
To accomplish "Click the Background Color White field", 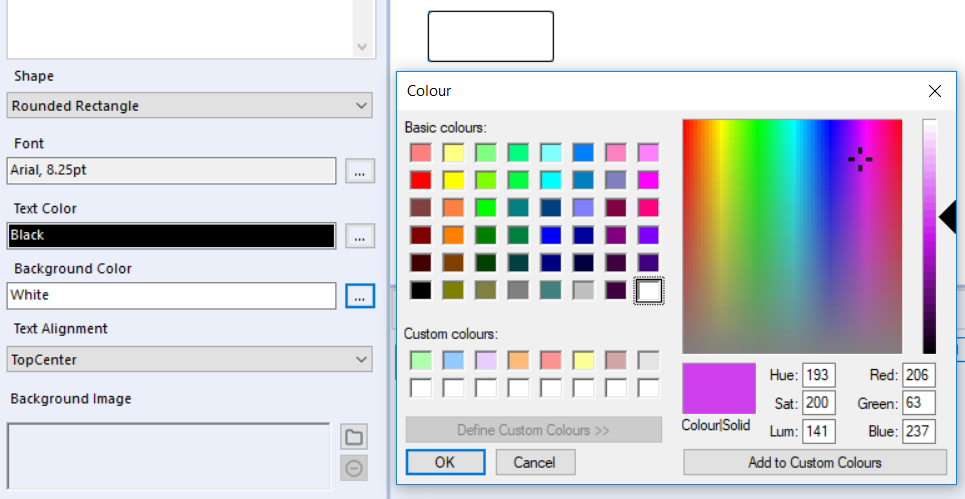I will [x=171, y=296].
